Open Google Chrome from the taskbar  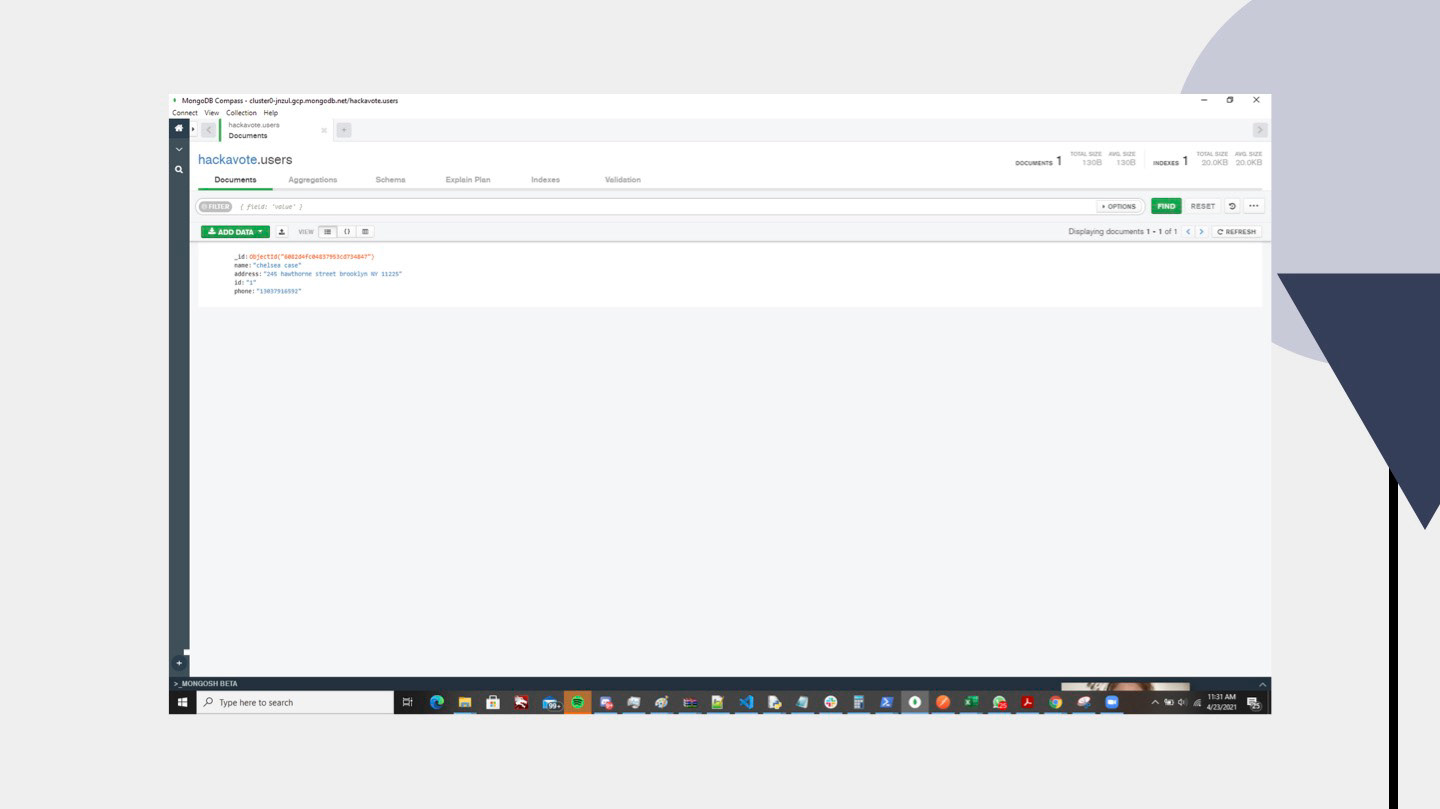click(x=1055, y=702)
